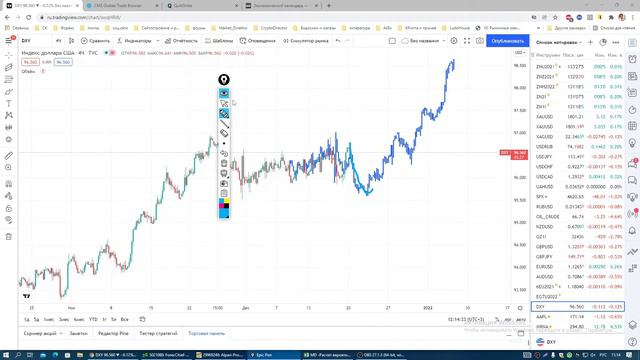
Task: Select the brush drawing tool in left toolbar
Action: tap(9, 92)
